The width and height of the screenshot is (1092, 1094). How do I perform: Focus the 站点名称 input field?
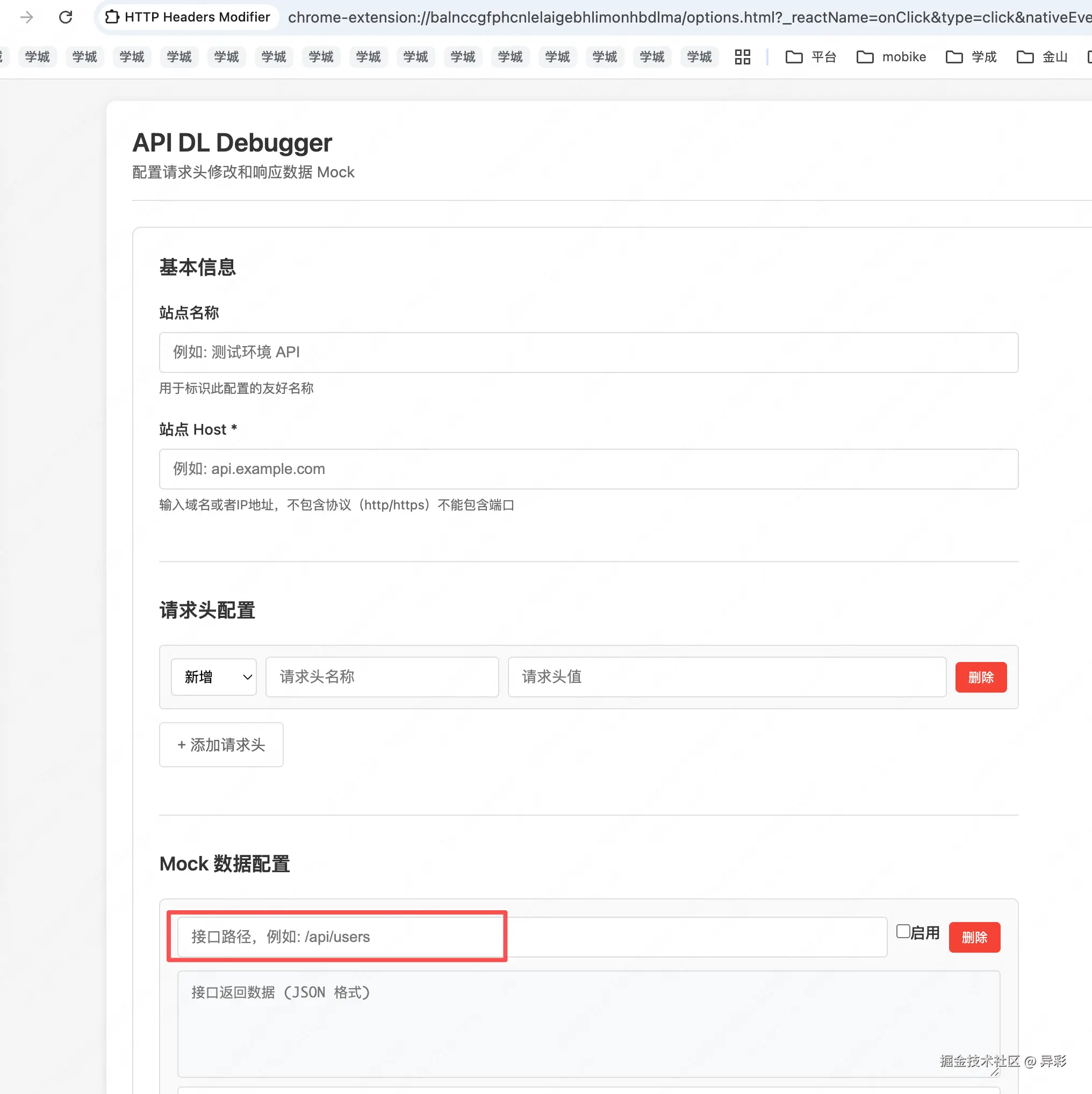pyautogui.click(x=588, y=352)
